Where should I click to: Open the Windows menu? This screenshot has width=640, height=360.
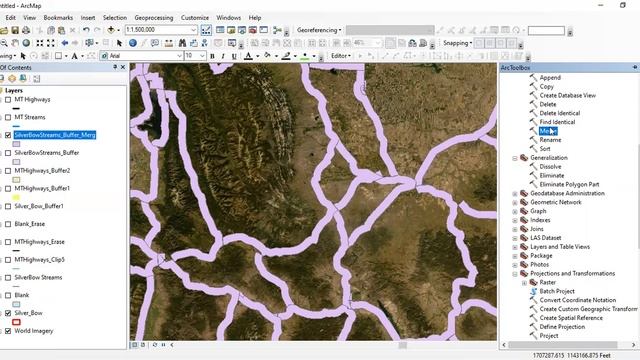(x=229, y=18)
